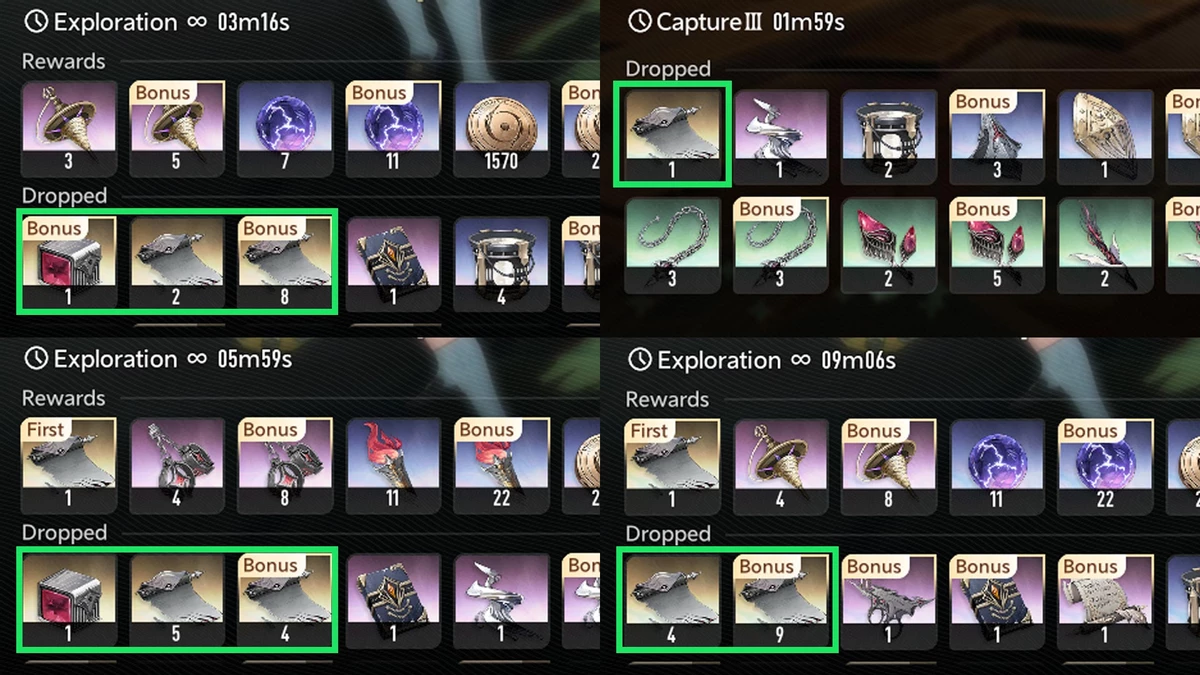The image size is (1200, 675).
Task: Select the drum item with count 4
Action: [x=502, y=264]
